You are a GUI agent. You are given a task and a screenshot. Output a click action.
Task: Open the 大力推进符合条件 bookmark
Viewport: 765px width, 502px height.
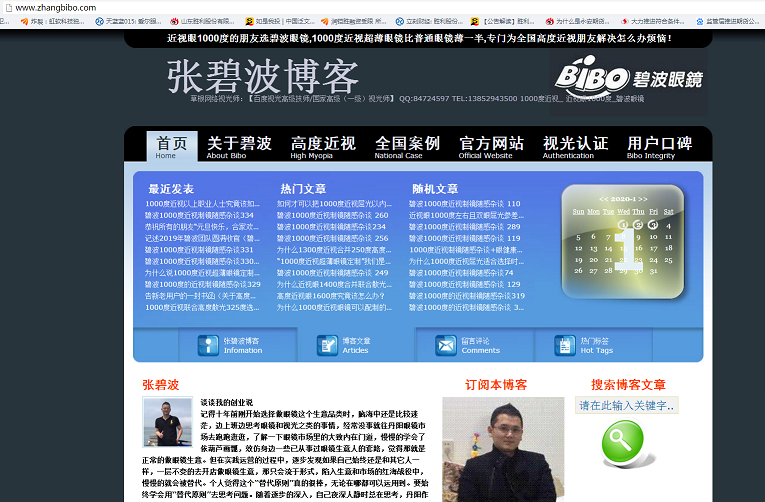(653, 21)
